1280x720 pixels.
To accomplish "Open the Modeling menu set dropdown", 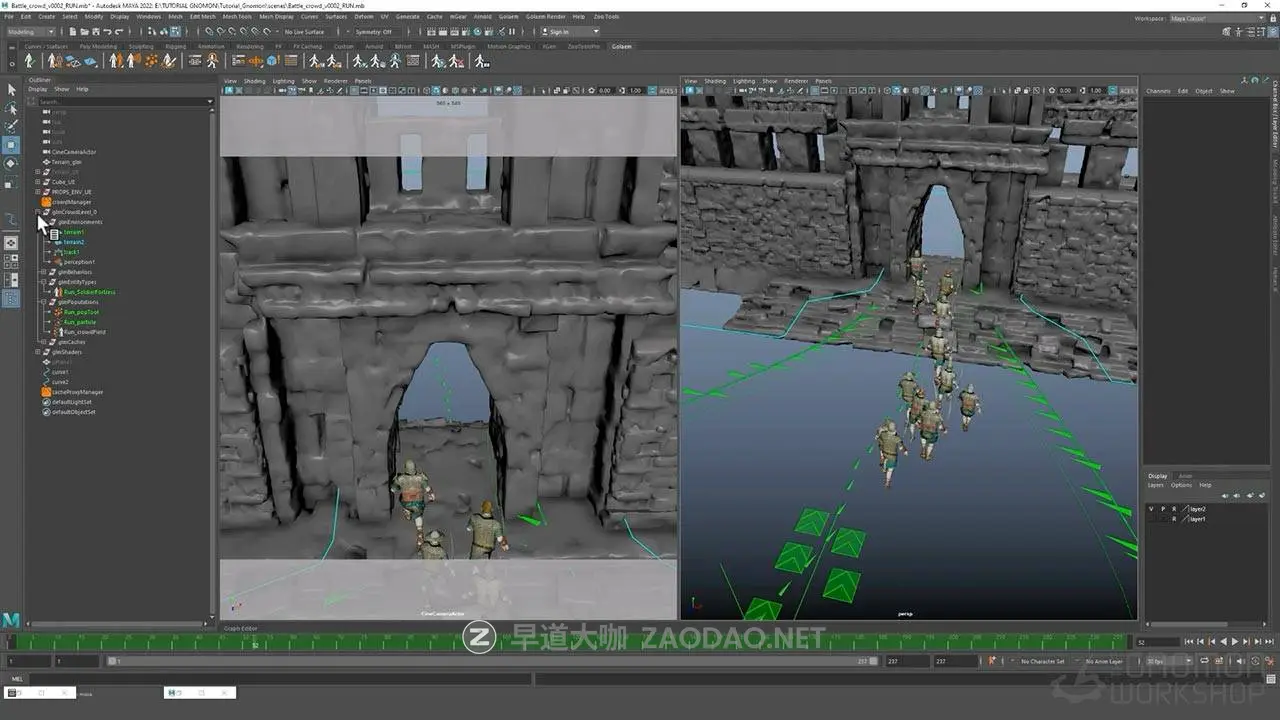I will [32, 32].
